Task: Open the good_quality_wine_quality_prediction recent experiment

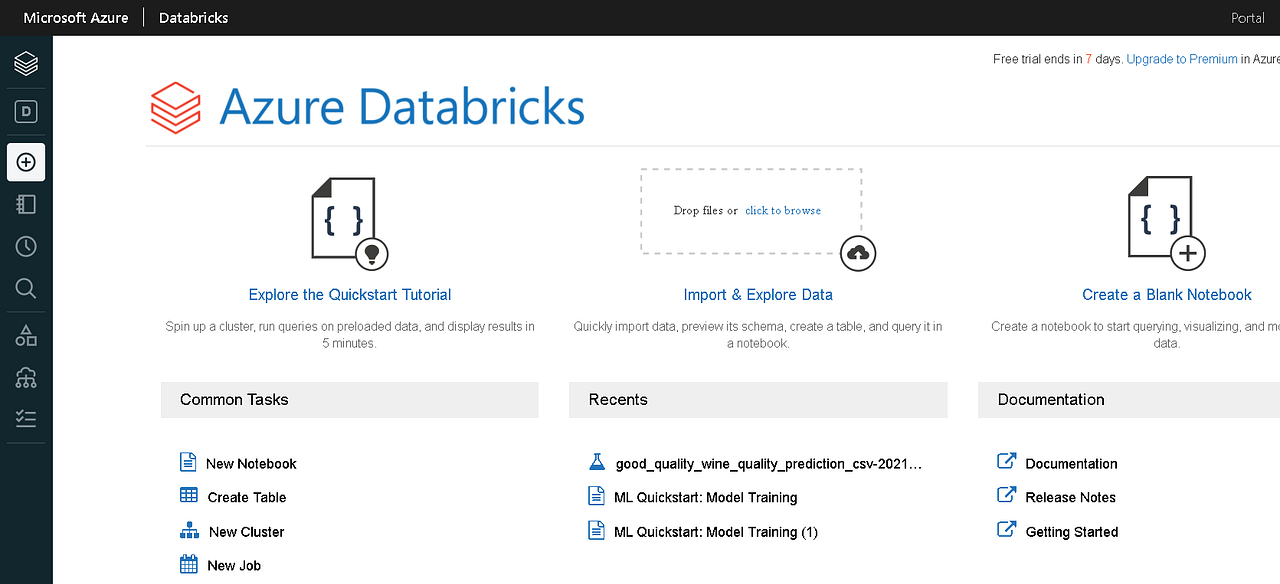Action: [x=768, y=464]
